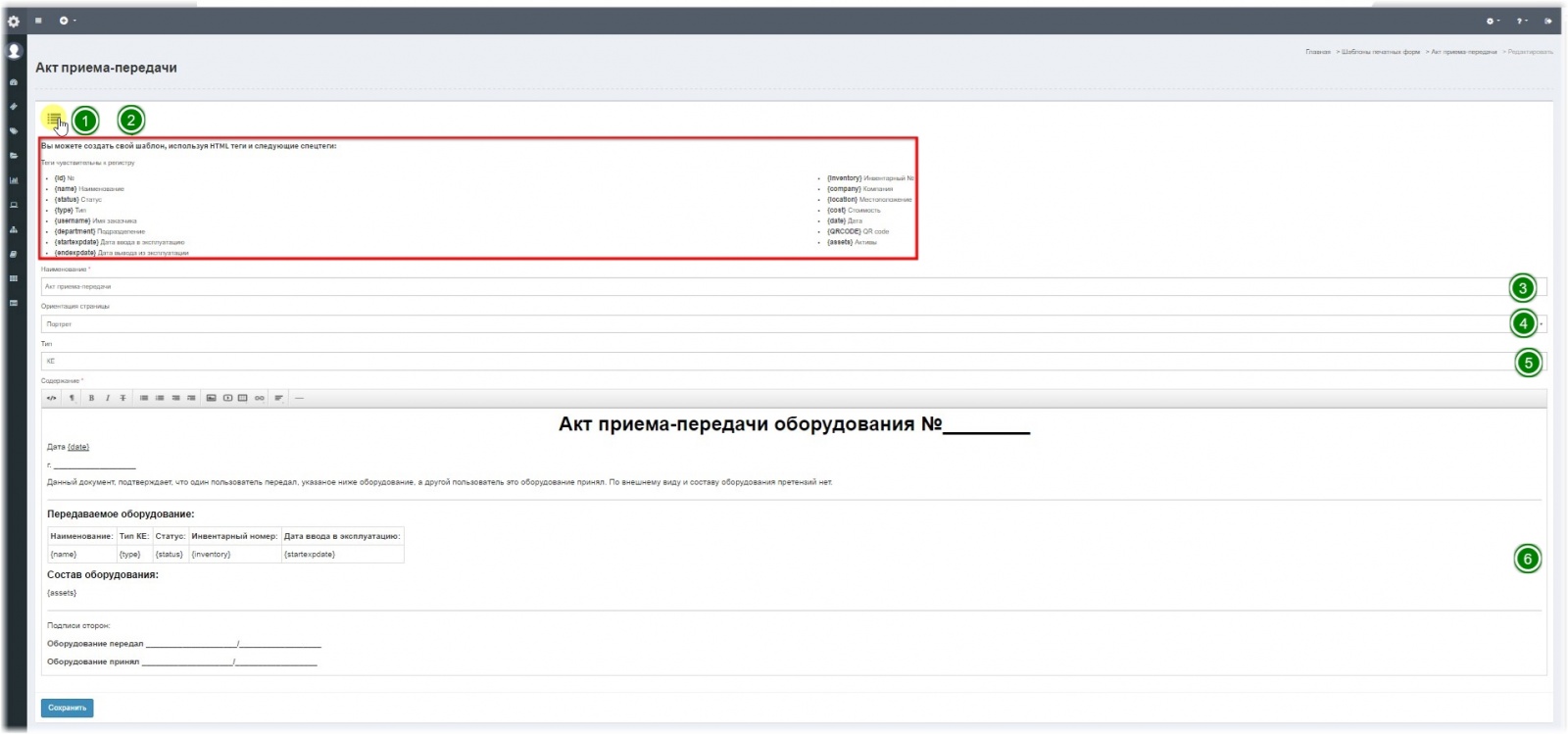Click the {date} tag in editor content

[78, 447]
